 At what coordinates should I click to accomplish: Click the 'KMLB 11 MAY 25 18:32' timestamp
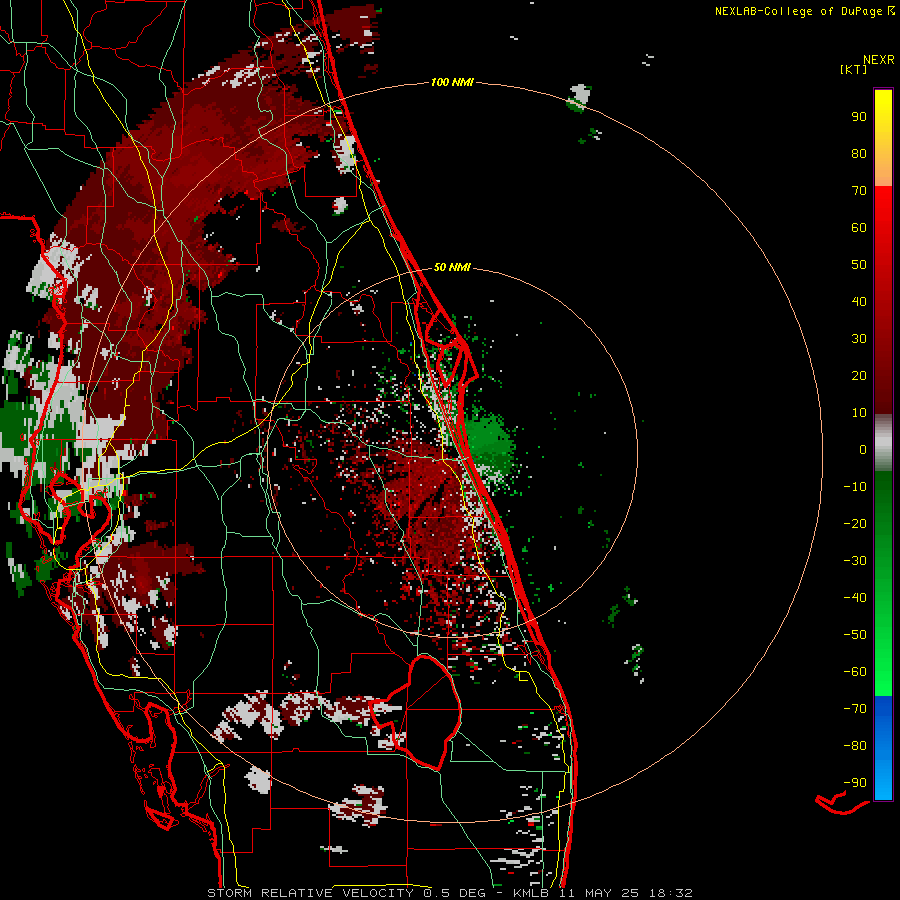[603, 893]
